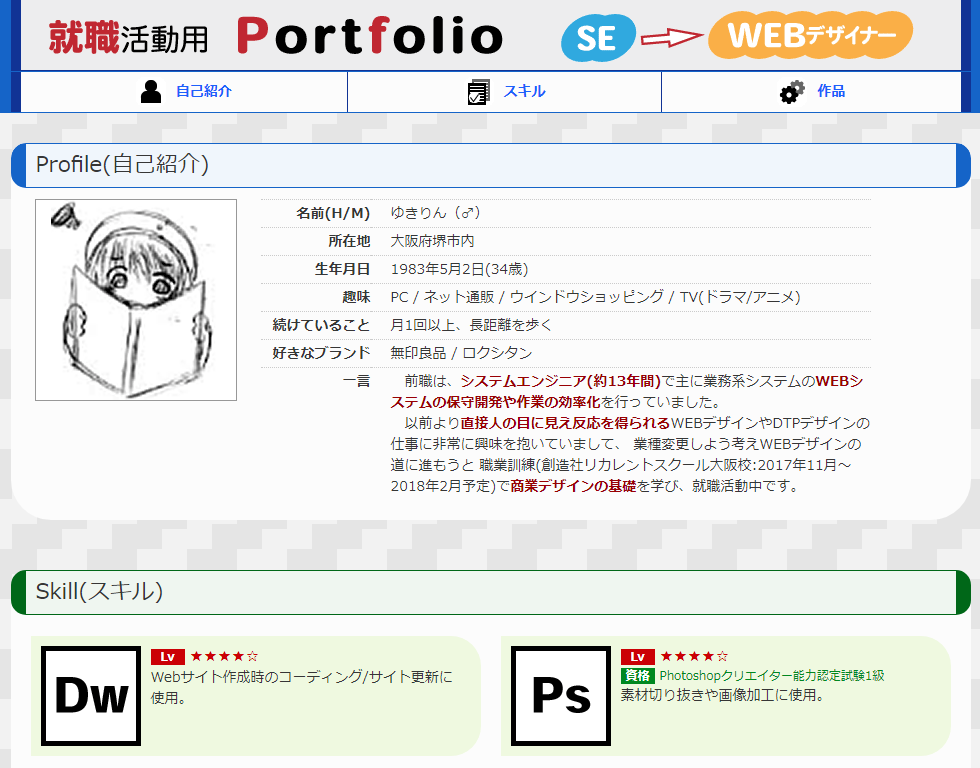Click the star rating in Dreamweaver card
980x768 pixels.
click(x=224, y=657)
